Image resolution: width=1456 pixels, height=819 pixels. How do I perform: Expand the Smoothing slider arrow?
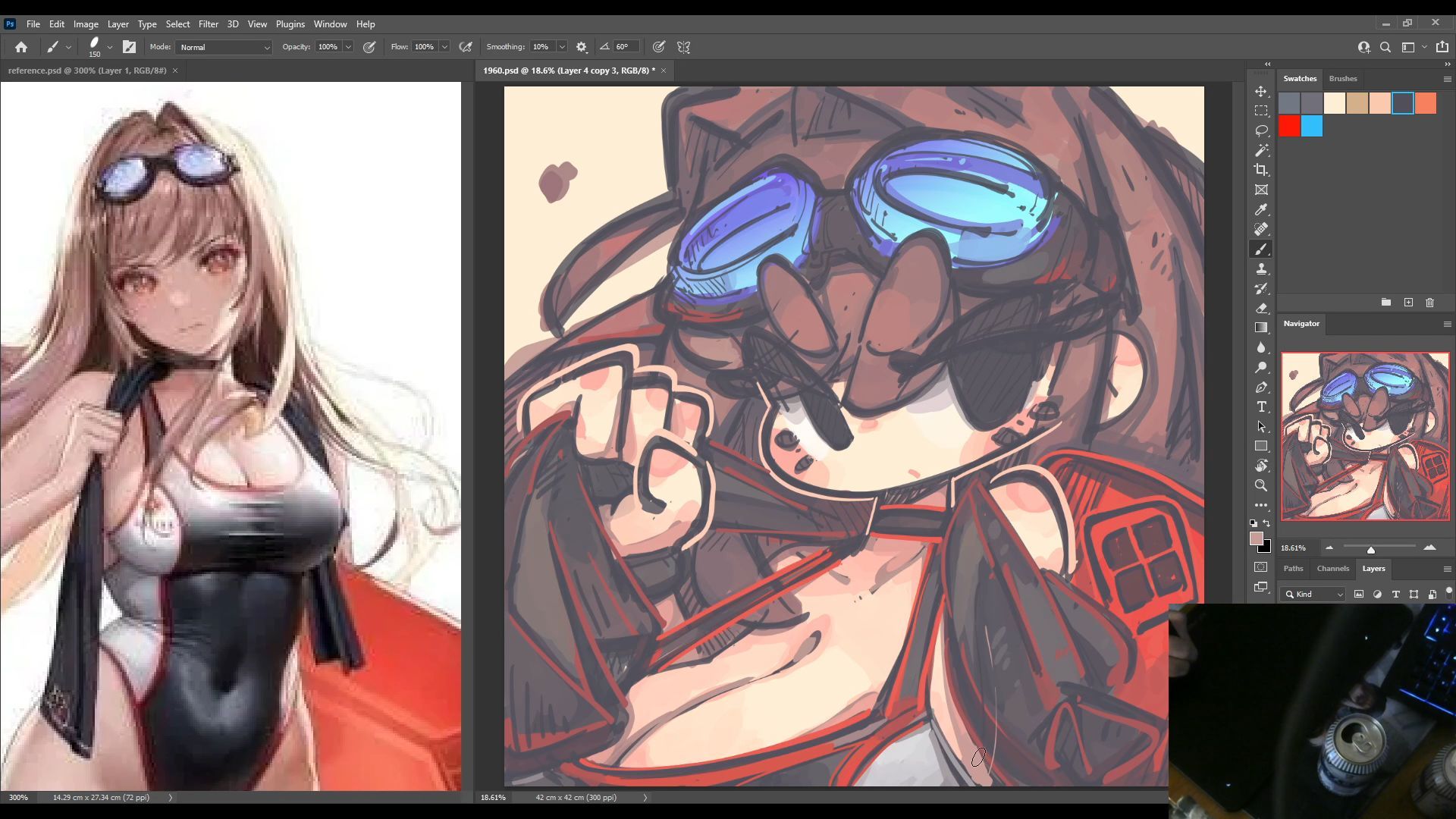tap(563, 47)
